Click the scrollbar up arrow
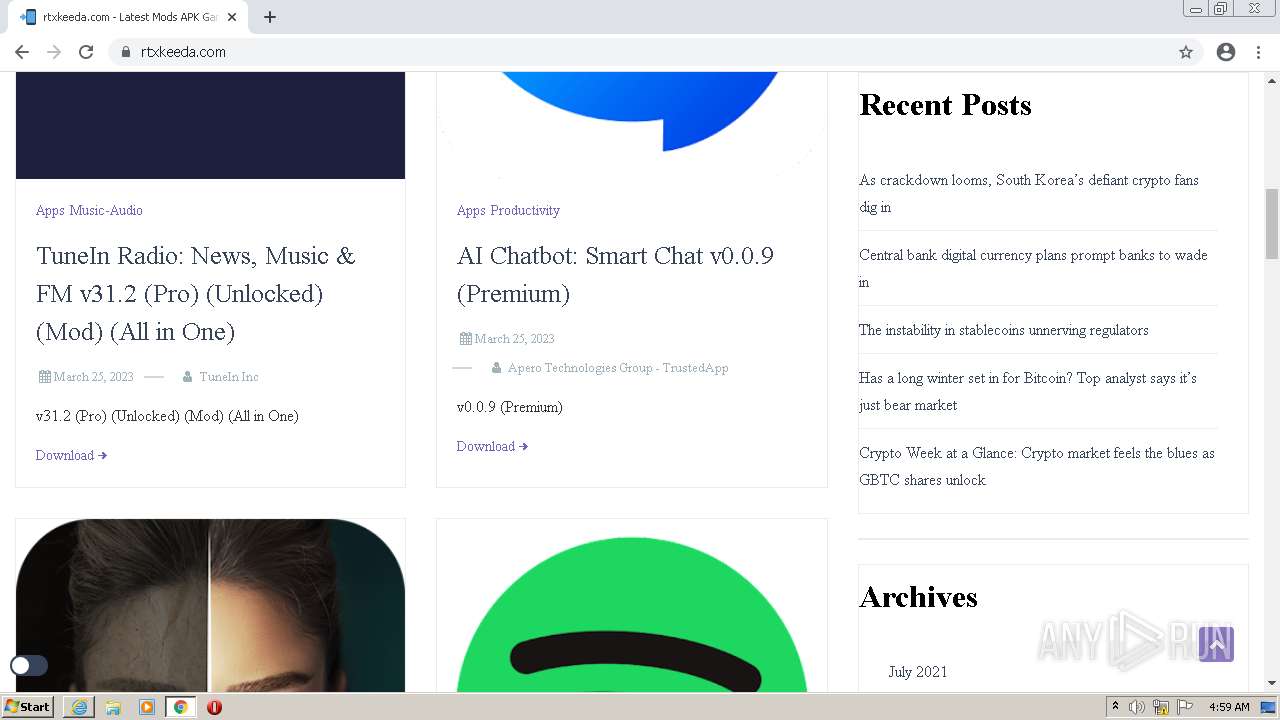Screen dimensions: 1280x720 pos(1272,80)
